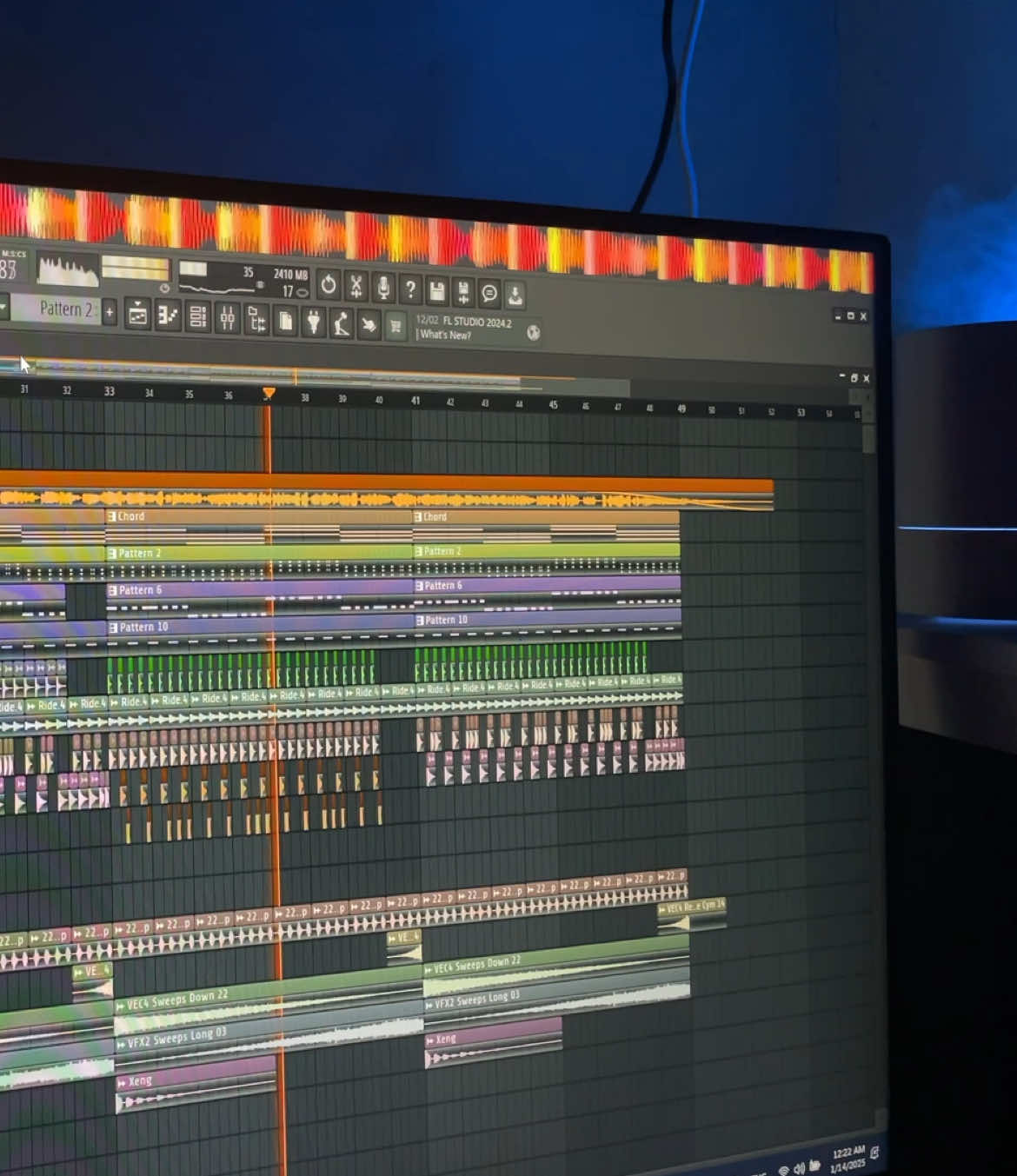Screen dimensions: 1017x1176
Task: Open the What's New? news link
Action: [446, 335]
